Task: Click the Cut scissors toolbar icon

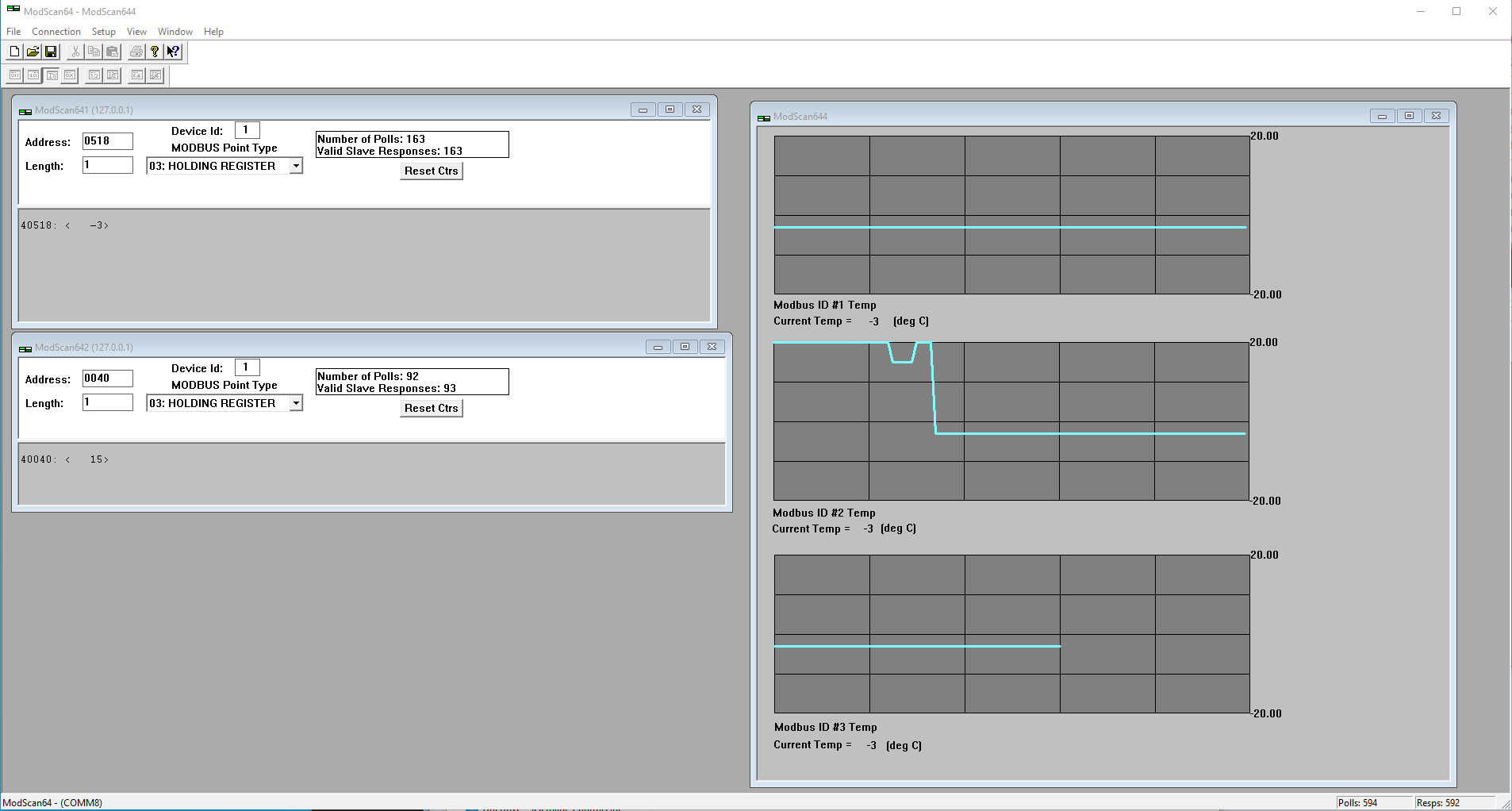Action: [x=75, y=52]
